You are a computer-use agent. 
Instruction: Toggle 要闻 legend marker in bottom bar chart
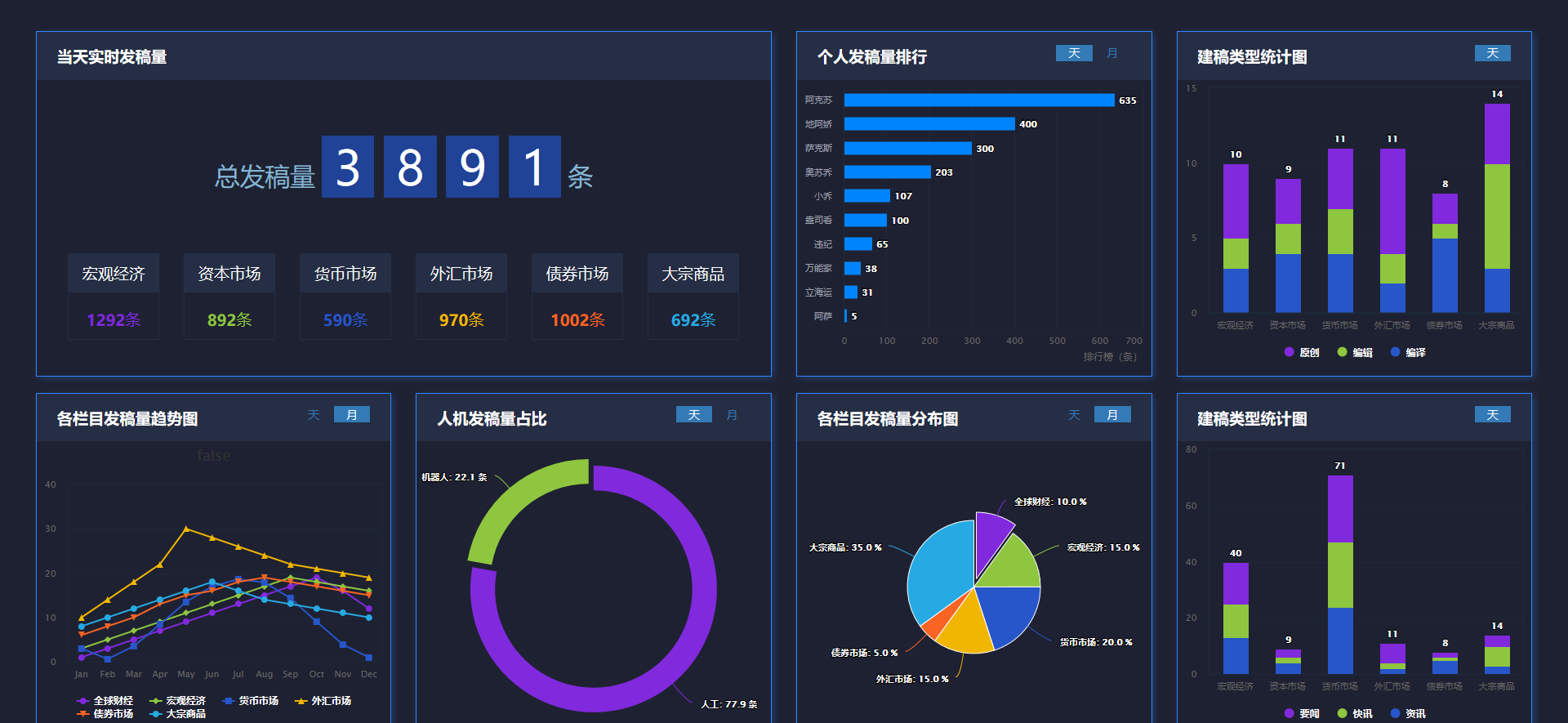[x=1290, y=713]
